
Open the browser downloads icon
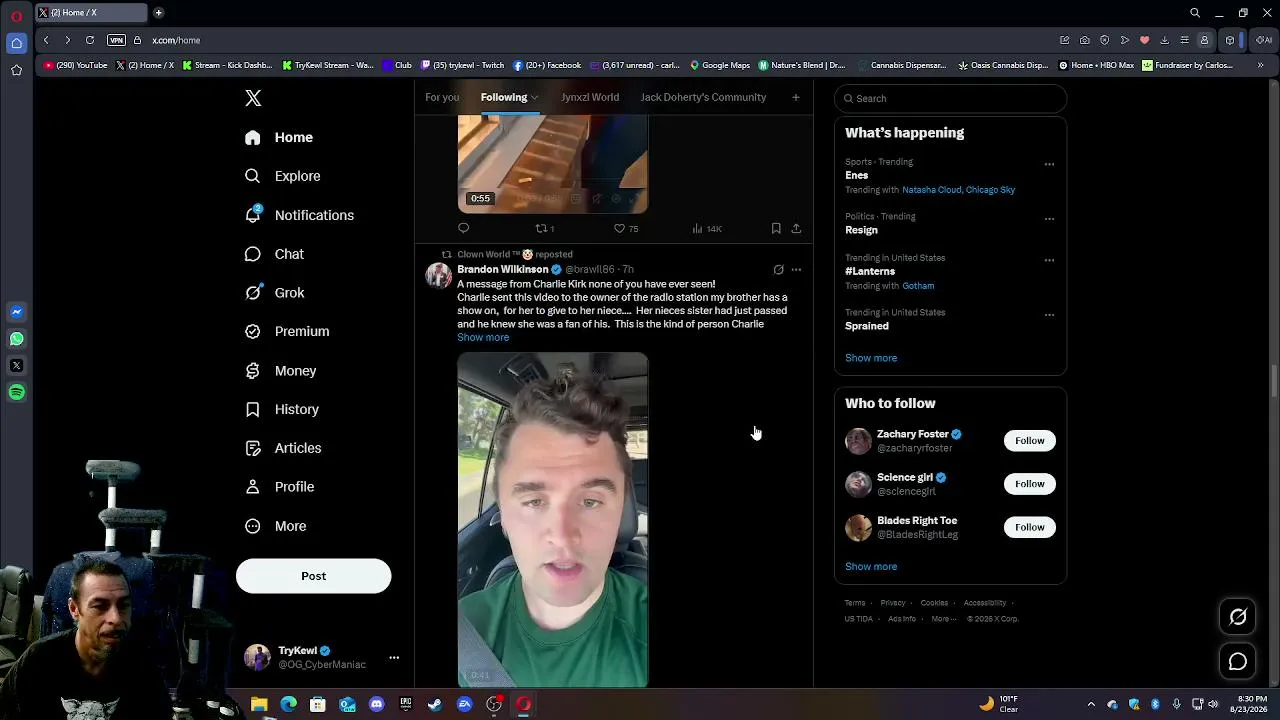[1165, 40]
